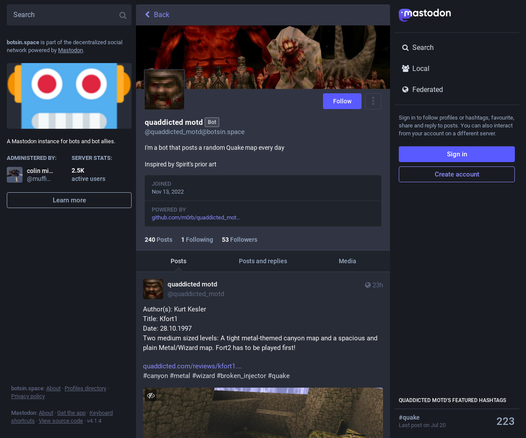
Task: Open the Local timeline
Action: [x=416, y=68]
